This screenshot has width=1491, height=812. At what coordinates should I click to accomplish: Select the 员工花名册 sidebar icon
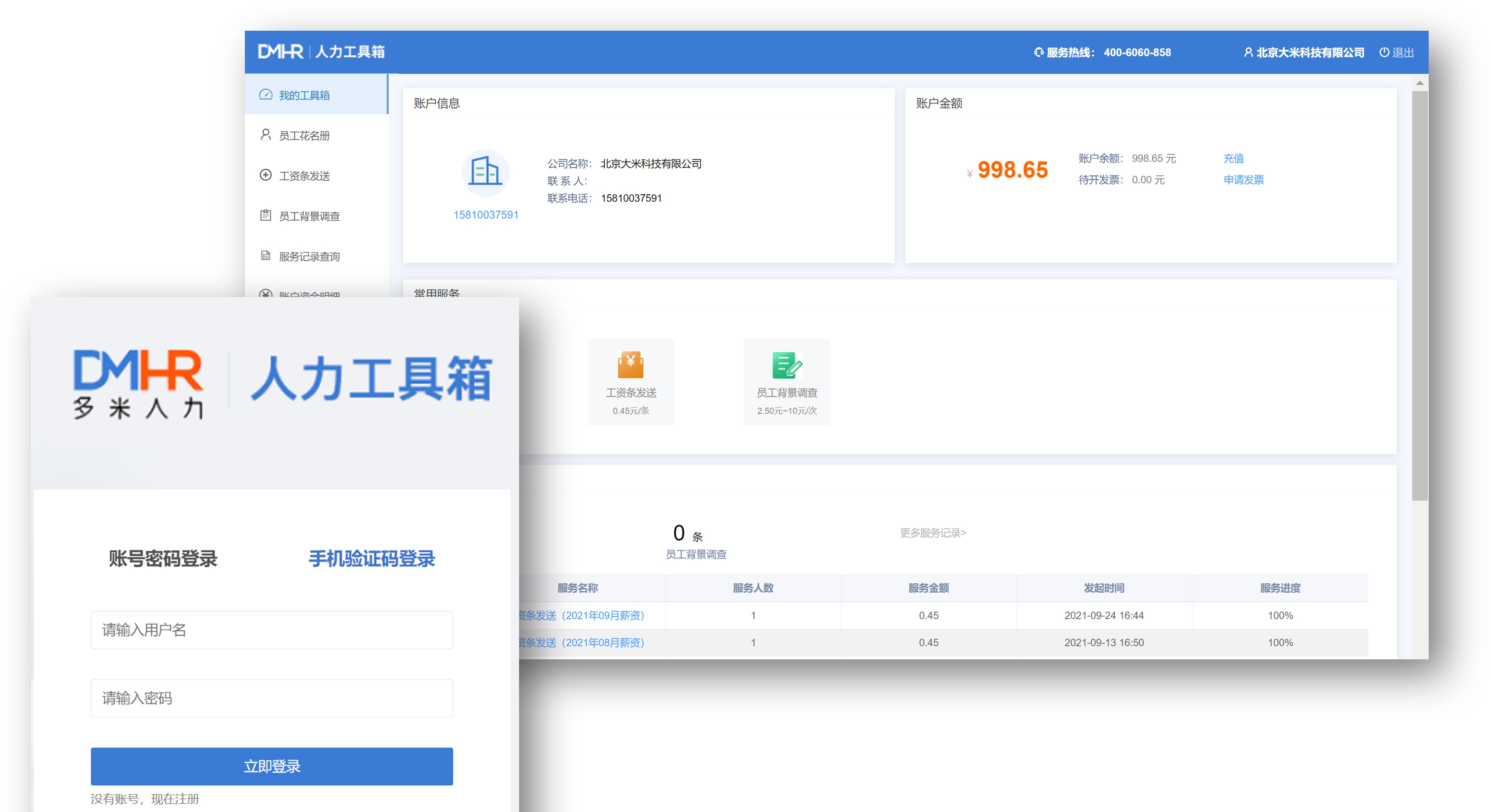[265, 135]
